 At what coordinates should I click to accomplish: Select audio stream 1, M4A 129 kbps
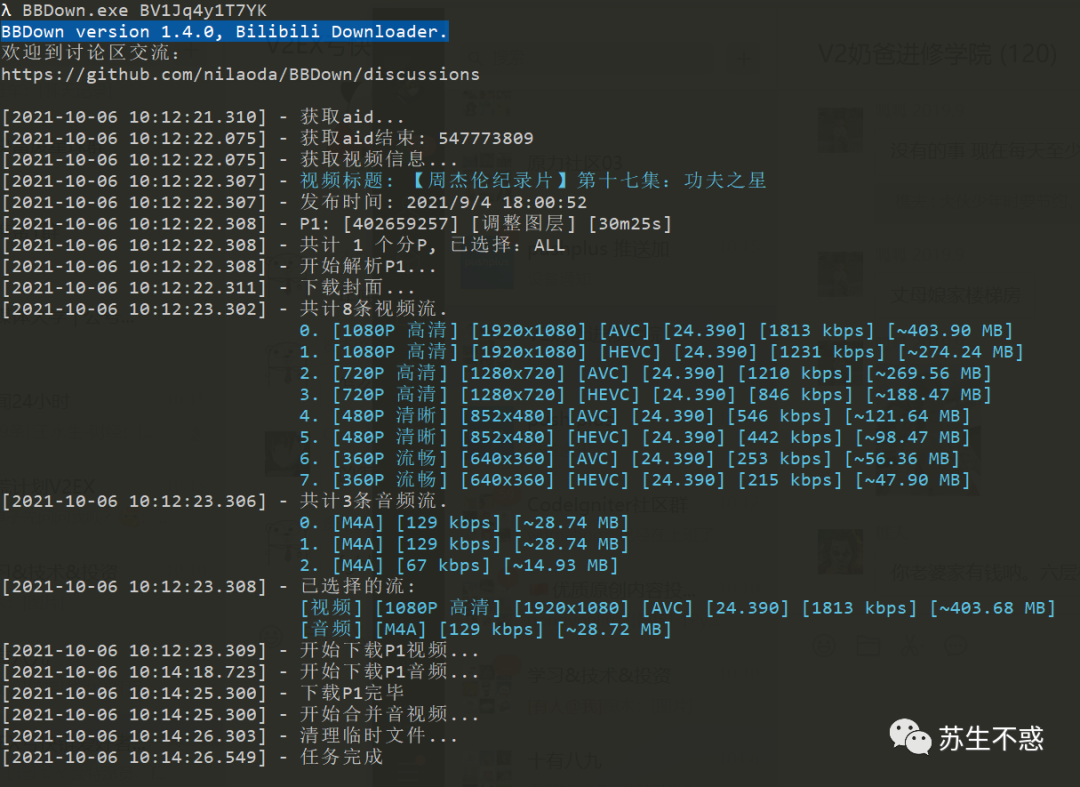click(464, 544)
